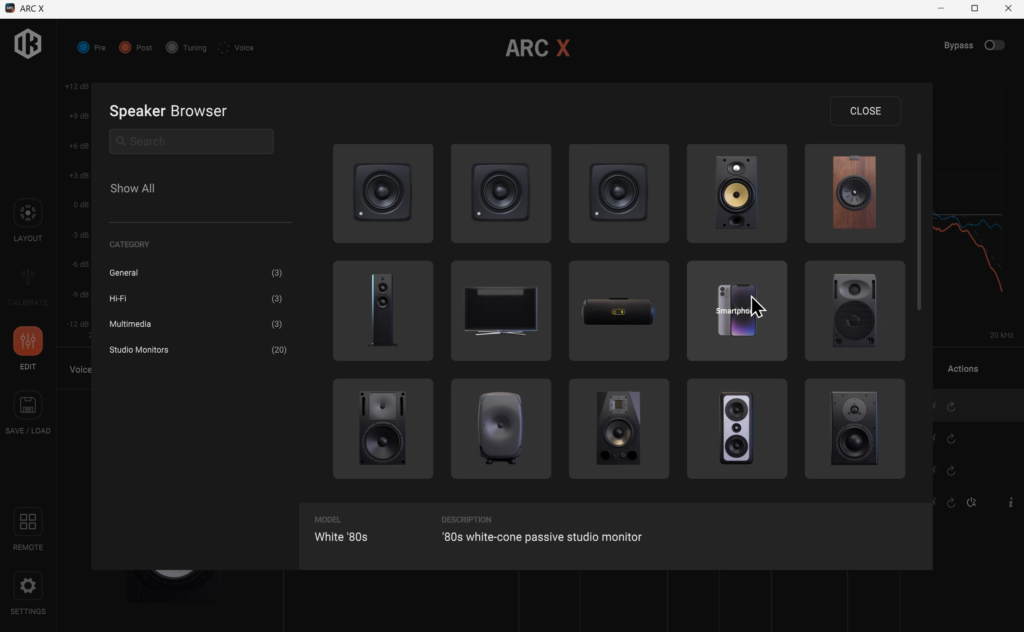The image size is (1024, 632).
Task: Close the Speaker Browser
Action: [x=865, y=111]
